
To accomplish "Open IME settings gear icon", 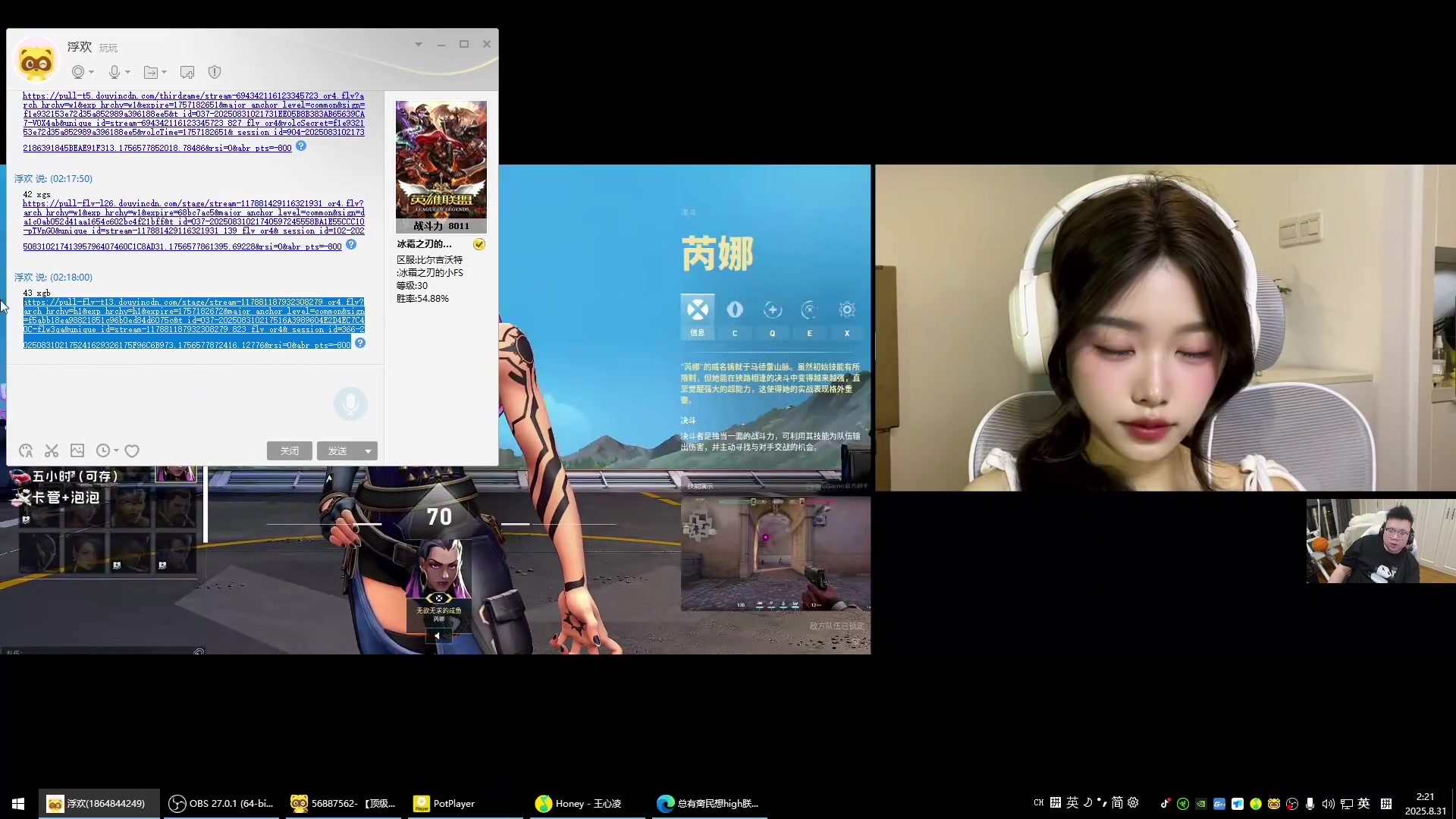I will (1133, 802).
